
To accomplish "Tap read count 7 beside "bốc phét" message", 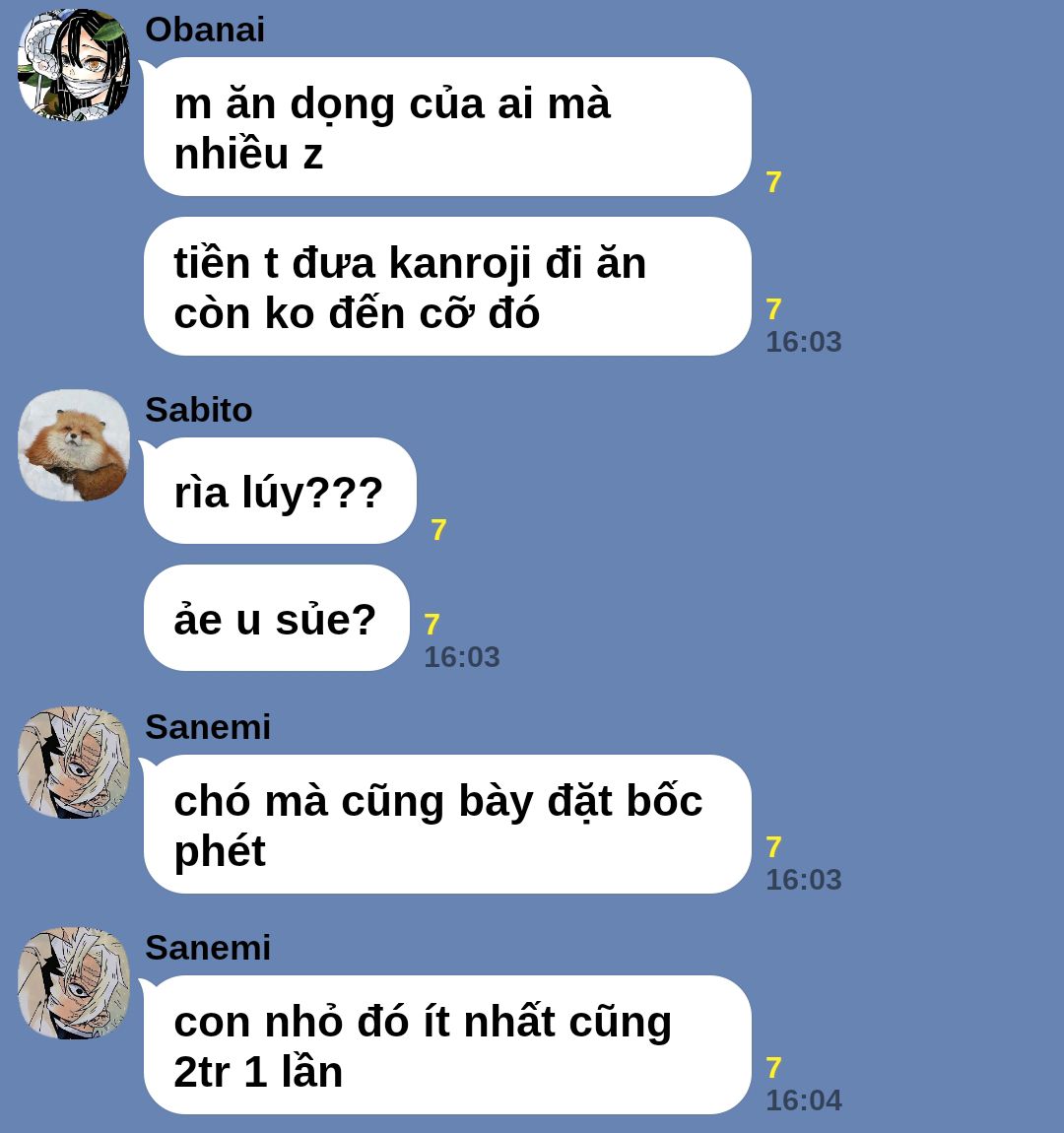I will pyautogui.click(x=773, y=847).
